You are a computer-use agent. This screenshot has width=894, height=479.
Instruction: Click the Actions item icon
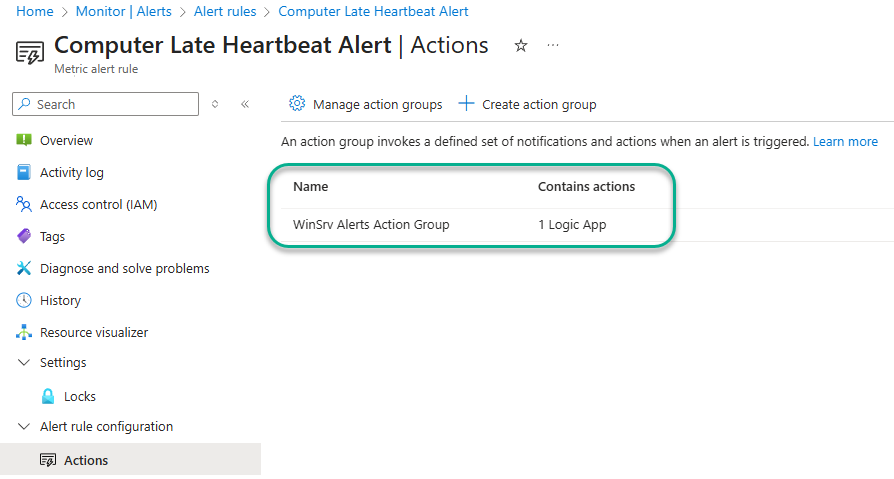tap(48, 460)
